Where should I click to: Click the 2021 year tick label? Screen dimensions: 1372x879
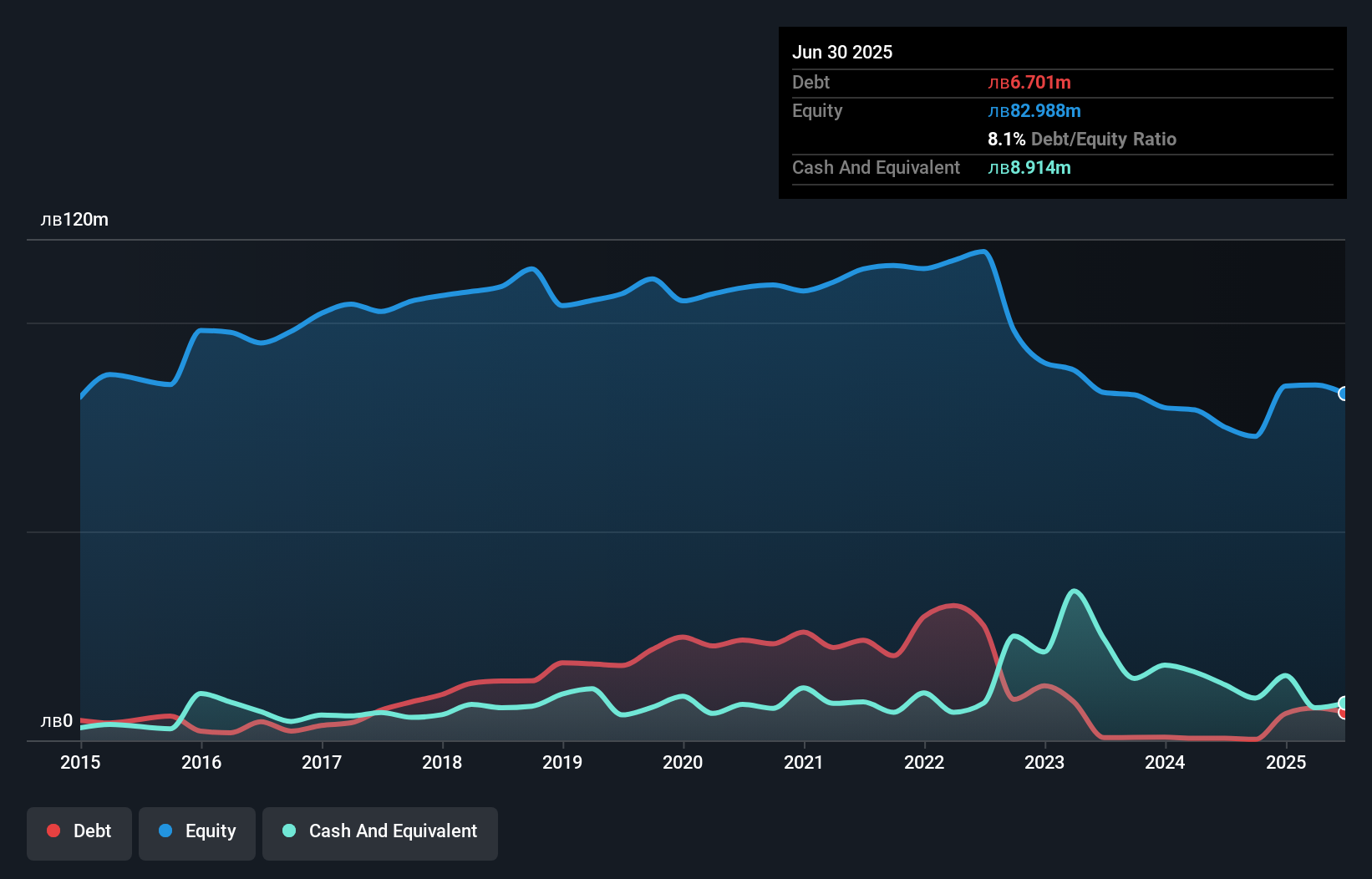[803, 763]
